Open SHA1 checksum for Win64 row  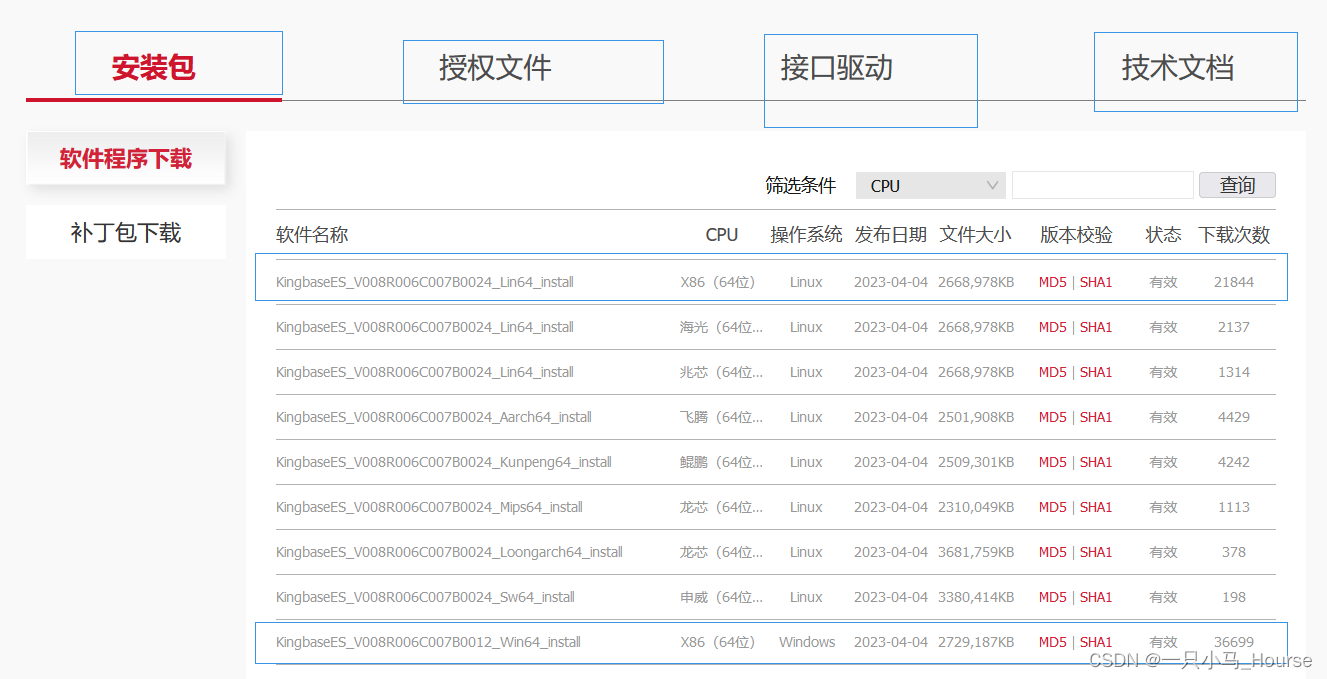[1096, 642]
